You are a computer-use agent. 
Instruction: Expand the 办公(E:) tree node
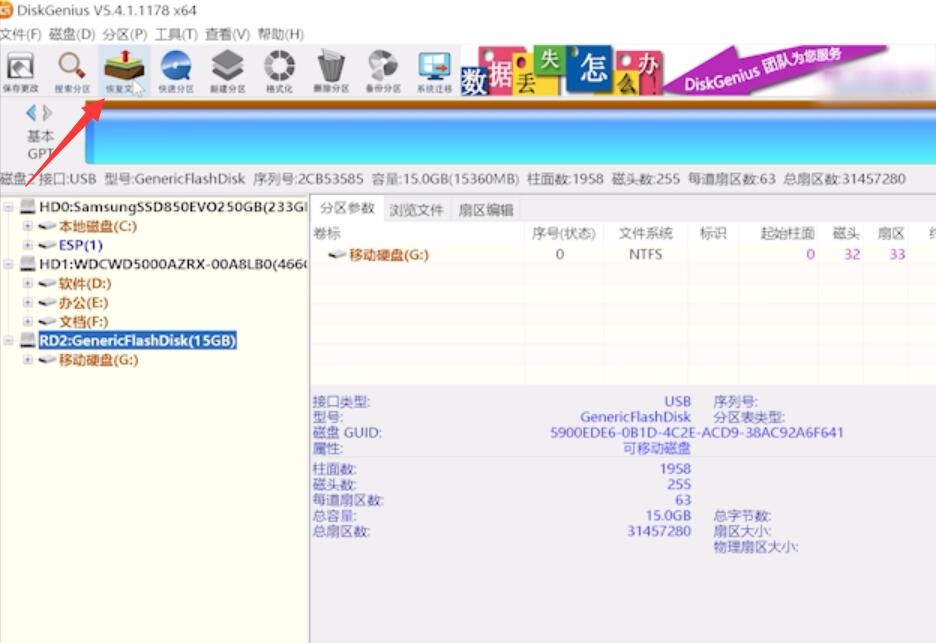point(27,303)
